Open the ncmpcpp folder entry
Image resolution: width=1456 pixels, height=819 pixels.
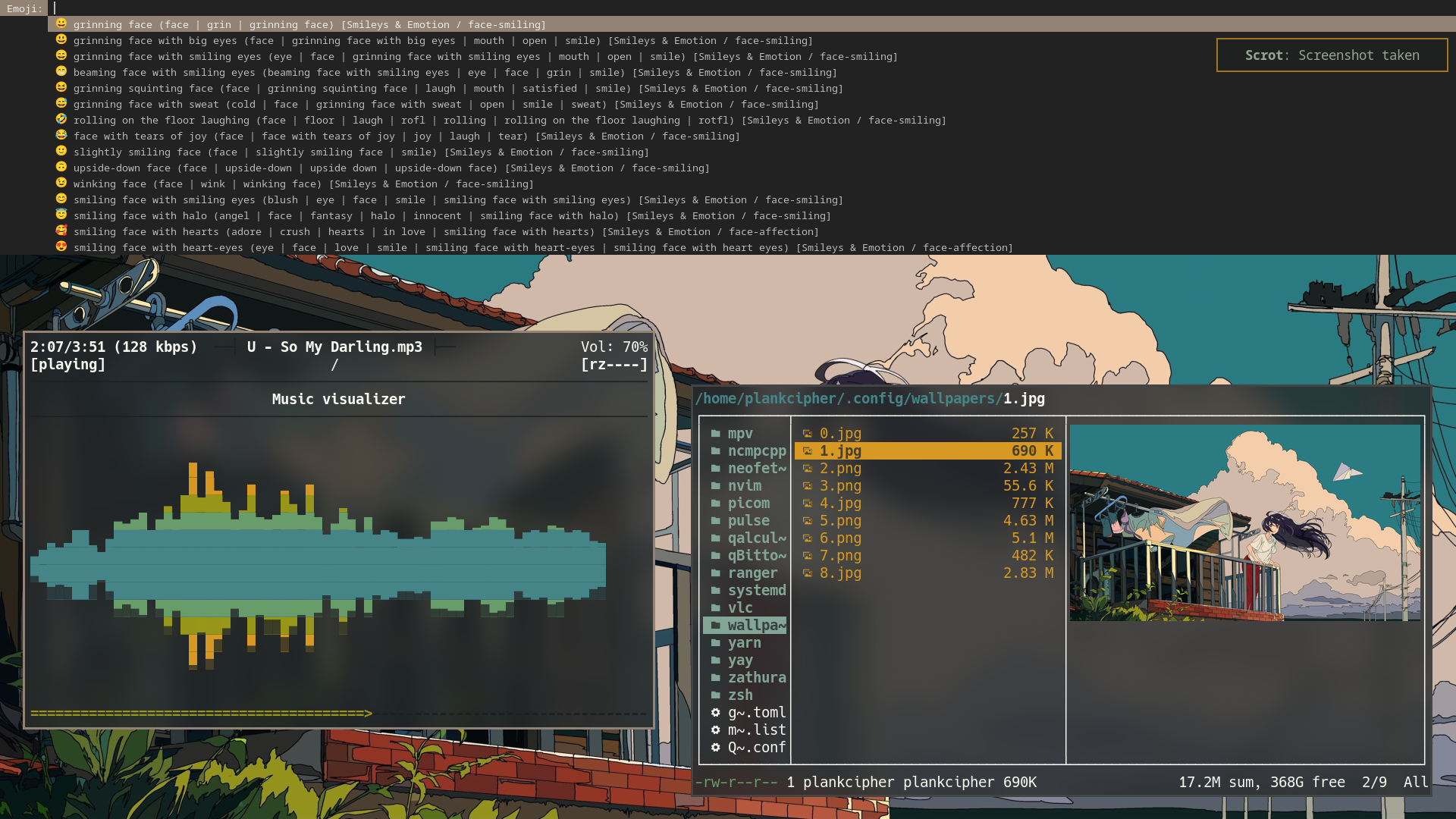tap(756, 451)
